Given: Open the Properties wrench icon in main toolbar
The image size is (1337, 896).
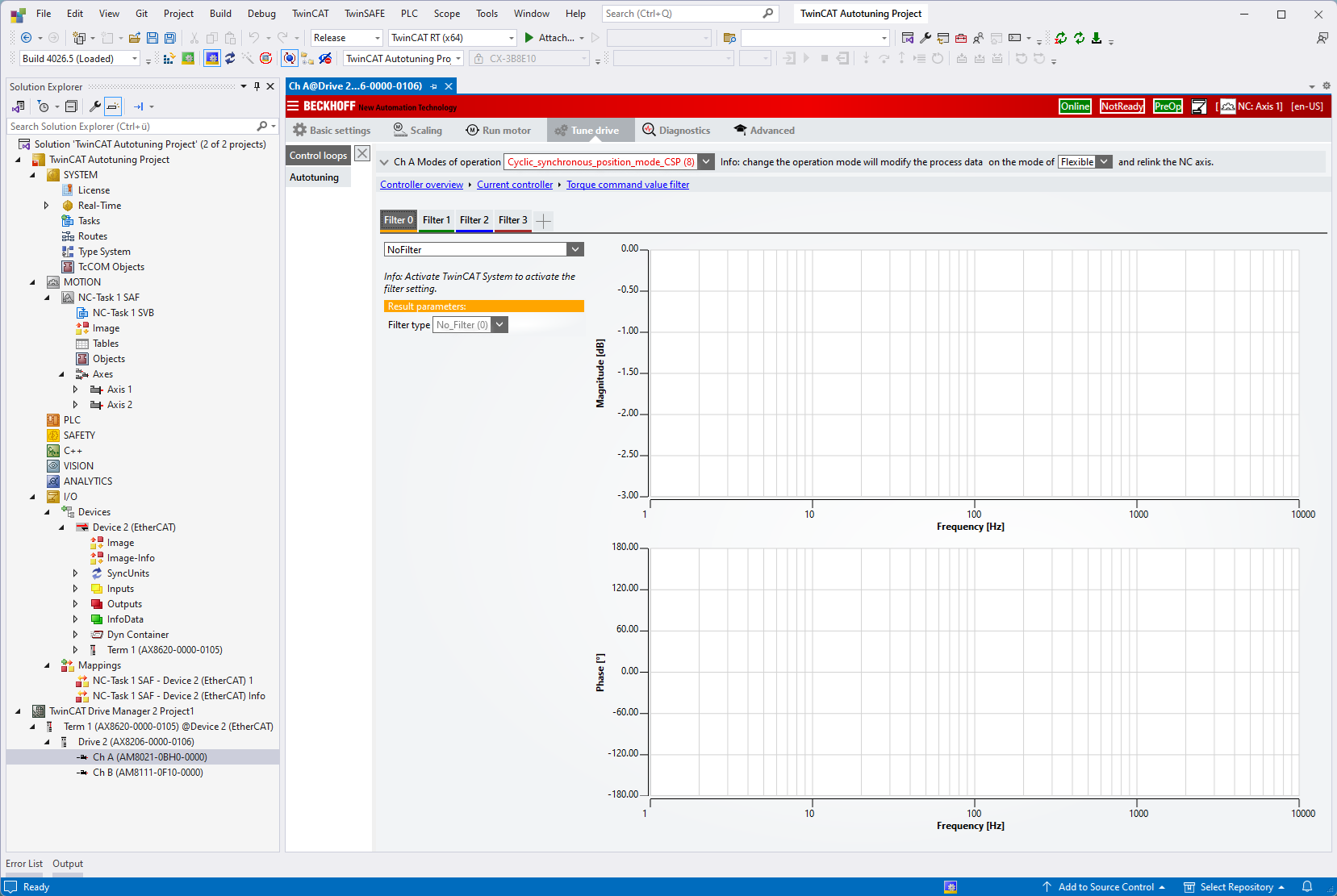Looking at the screenshot, I should (925, 38).
